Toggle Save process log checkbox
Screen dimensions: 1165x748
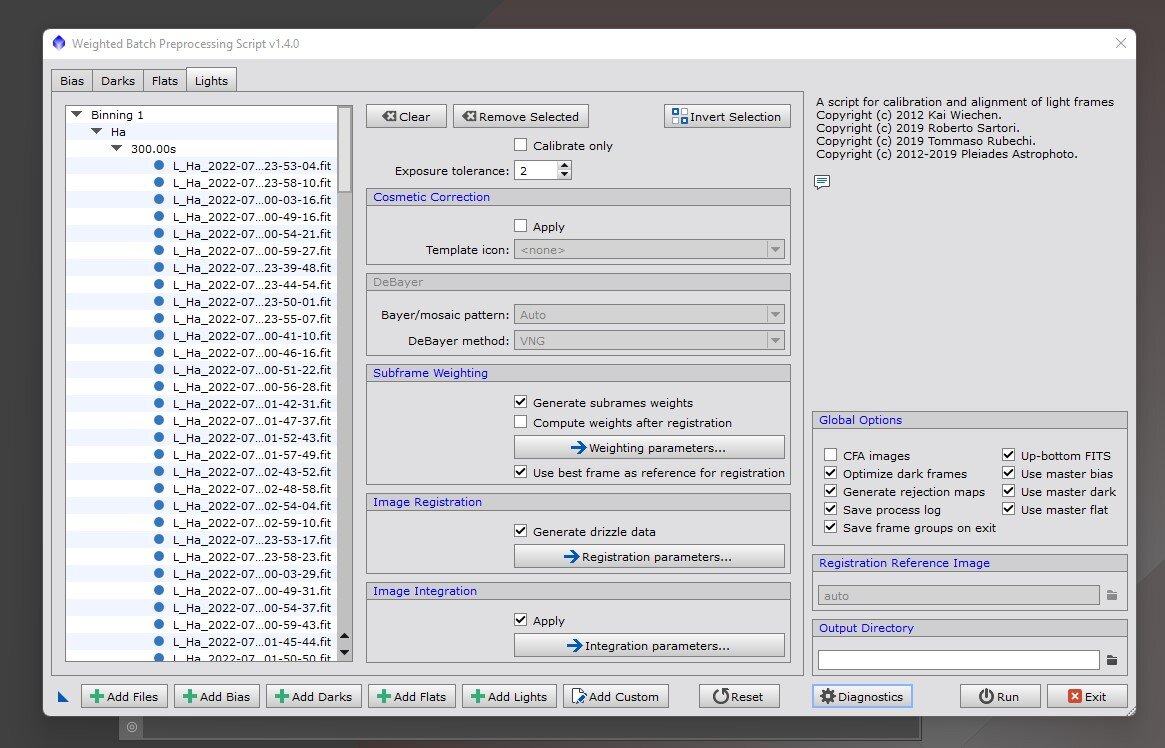831,509
